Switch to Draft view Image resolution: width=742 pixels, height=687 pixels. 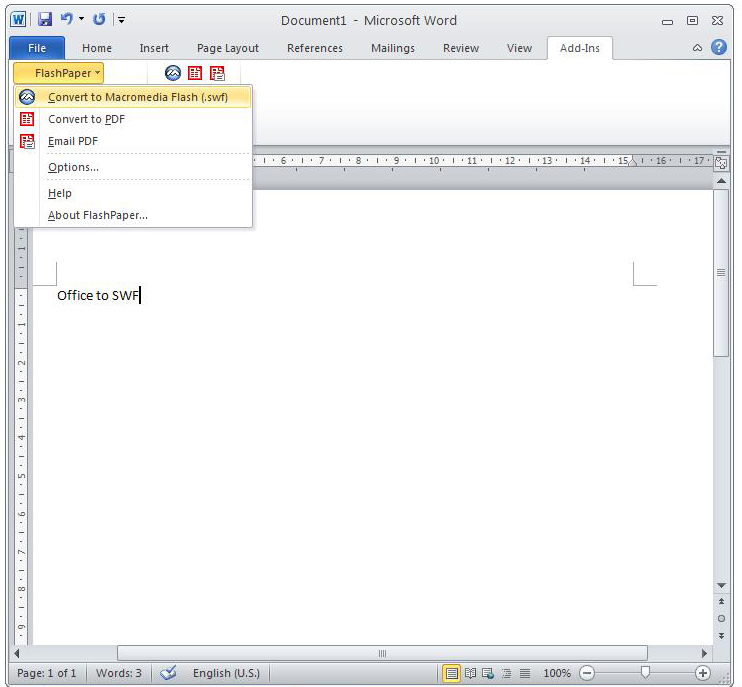(x=525, y=673)
